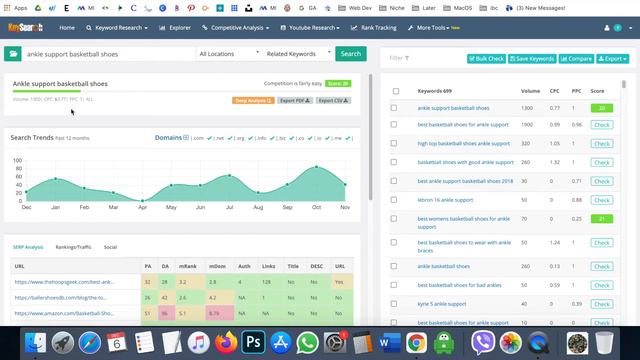640x360 pixels.
Task: Open the All Locations dropdown
Action: pyautogui.click(x=229, y=53)
